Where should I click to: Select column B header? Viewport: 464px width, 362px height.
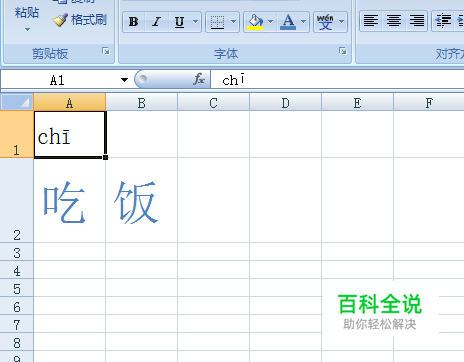[142, 103]
